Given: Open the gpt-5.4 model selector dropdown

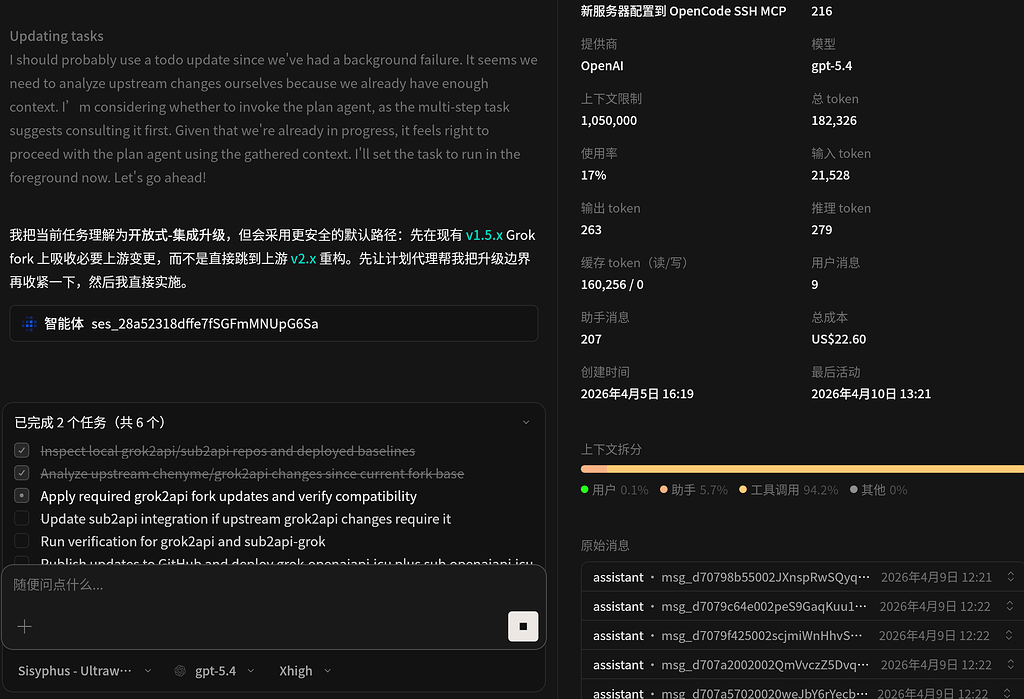Looking at the screenshot, I should click(x=215, y=671).
